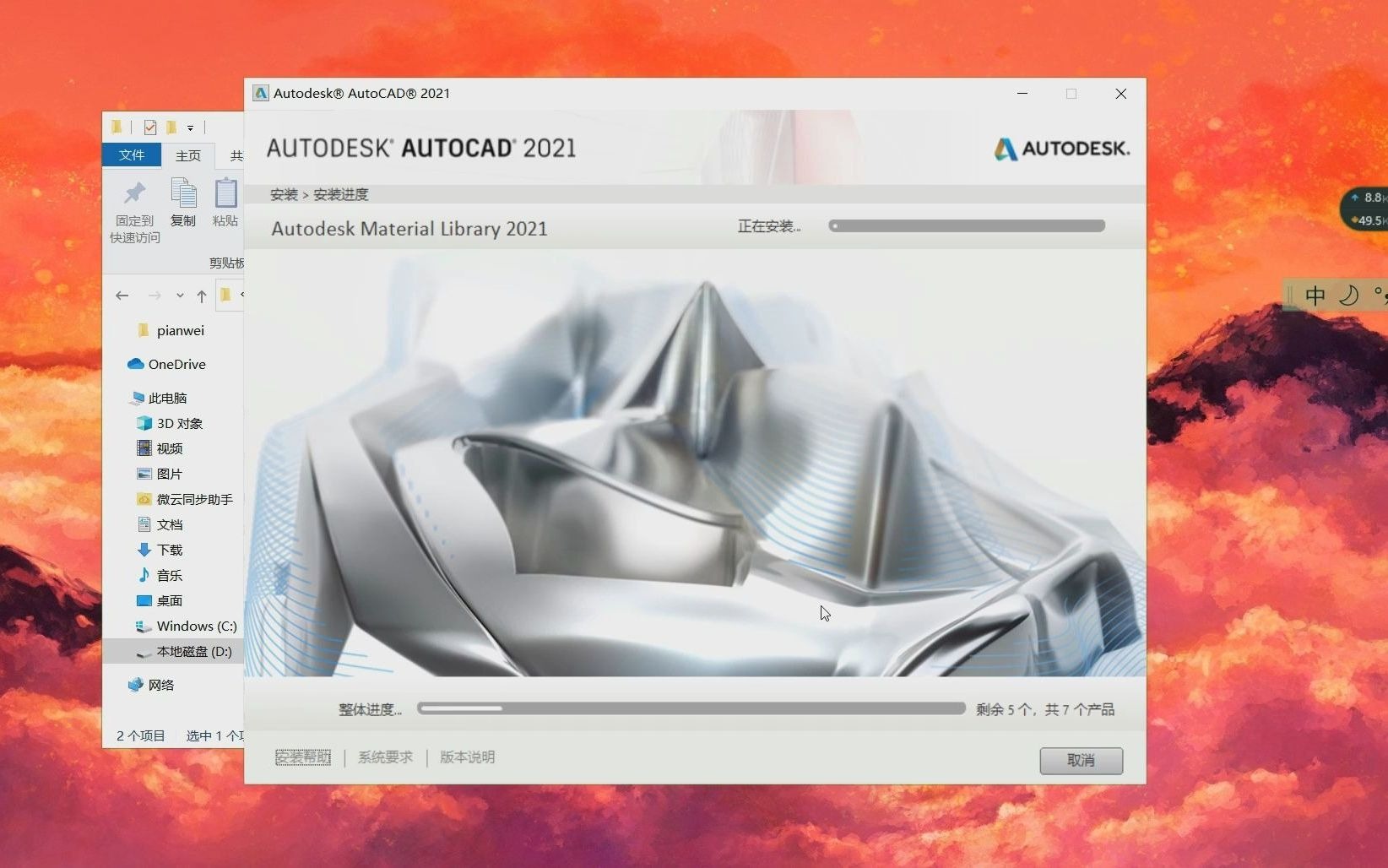The image size is (1388, 868).
Task: Click the Material Library install progress bar
Action: 967,225
